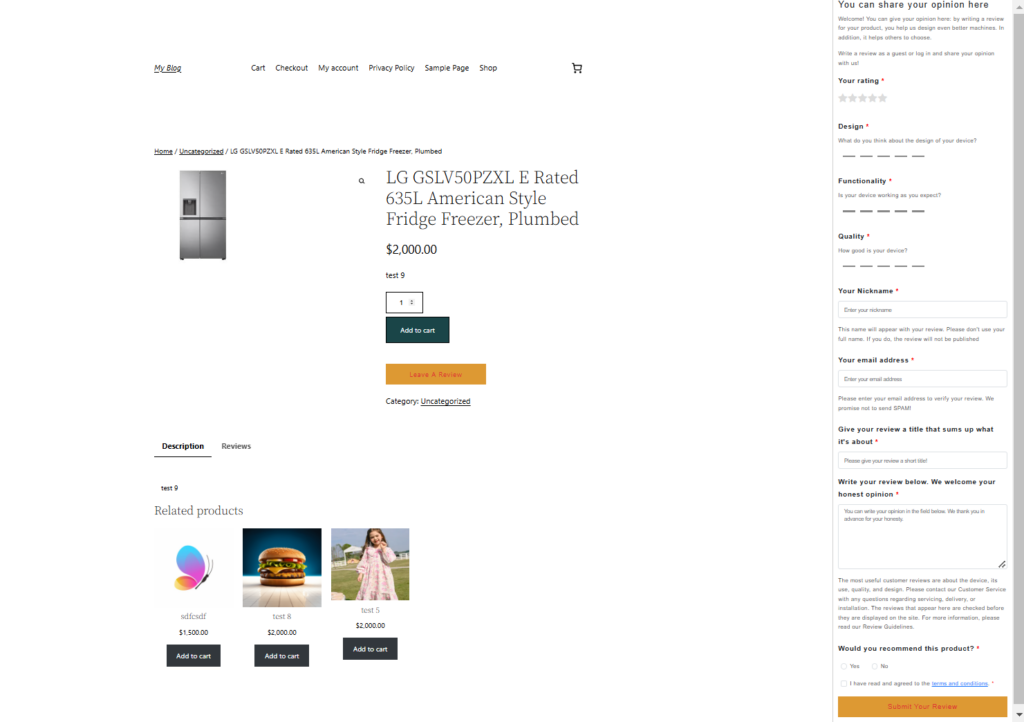Click the Your Nickname input field
The width and height of the screenshot is (1024, 722).
pos(922,309)
